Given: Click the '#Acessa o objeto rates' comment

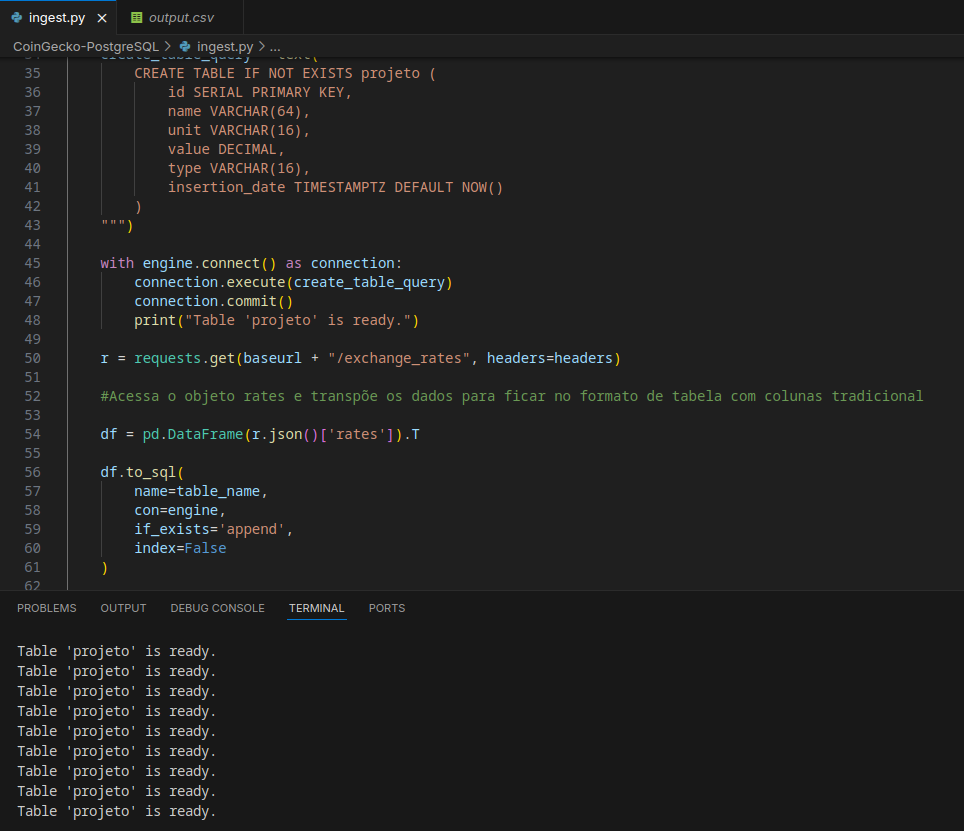Looking at the screenshot, I should click(x=512, y=396).
